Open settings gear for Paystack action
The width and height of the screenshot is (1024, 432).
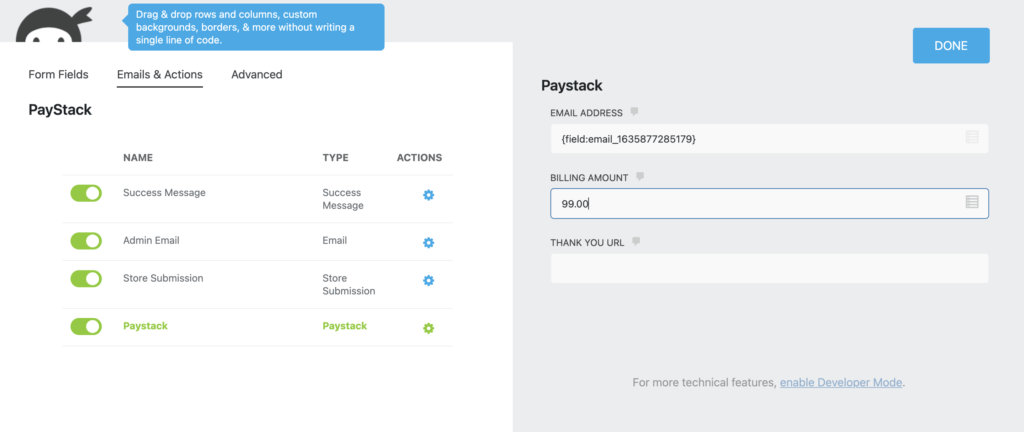coord(428,328)
